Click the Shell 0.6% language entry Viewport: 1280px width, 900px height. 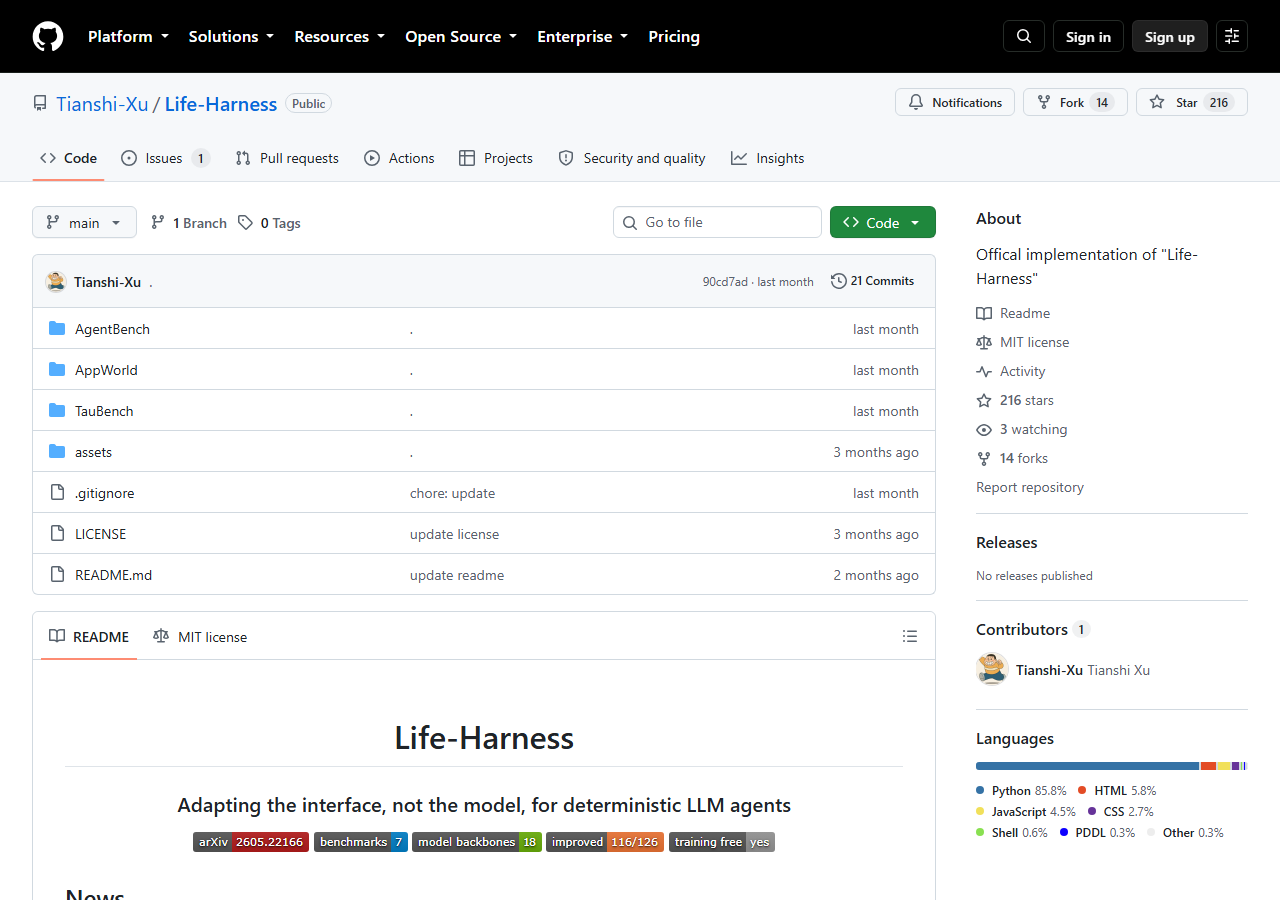click(1012, 832)
